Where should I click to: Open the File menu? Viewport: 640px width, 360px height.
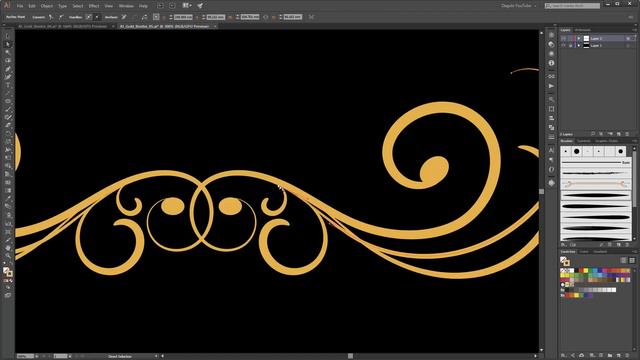[x=20, y=6]
